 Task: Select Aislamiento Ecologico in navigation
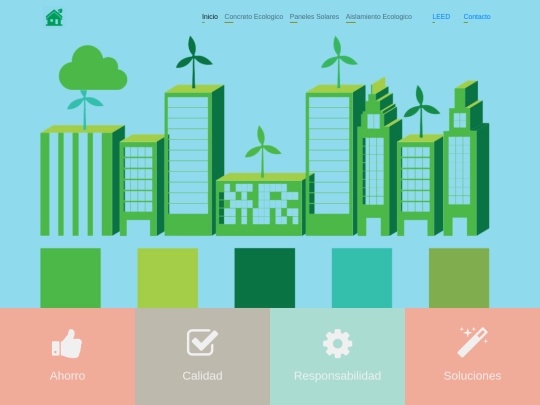click(379, 17)
